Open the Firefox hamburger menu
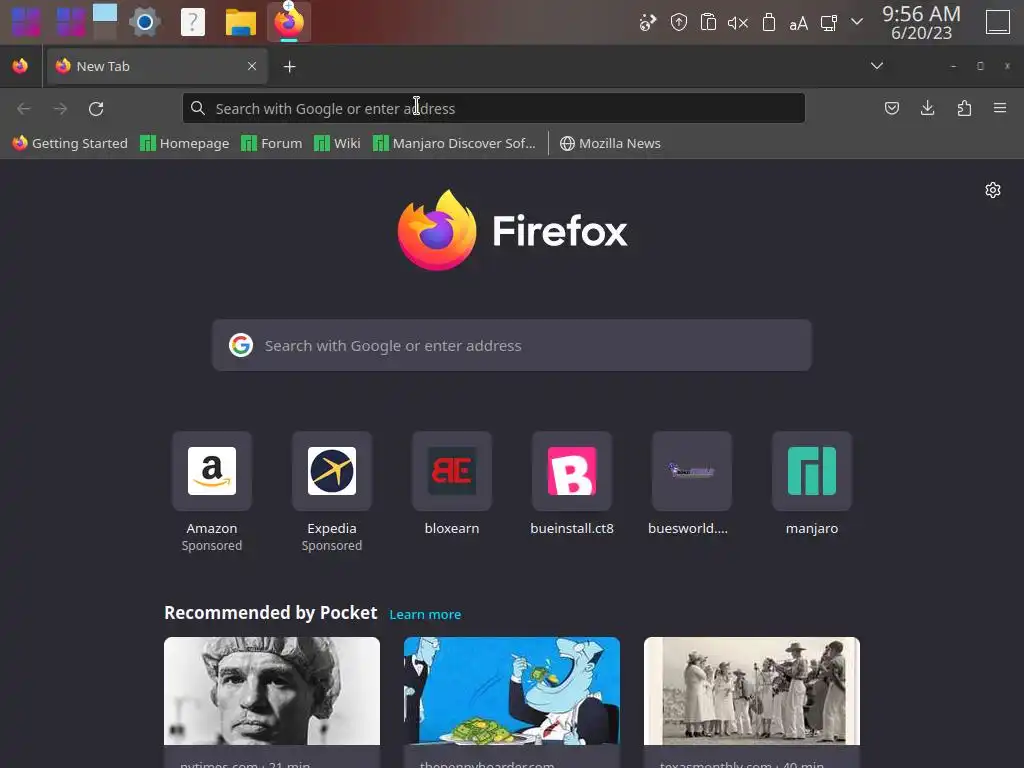Viewport: 1024px width, 768px height. tap(1000, 108)
